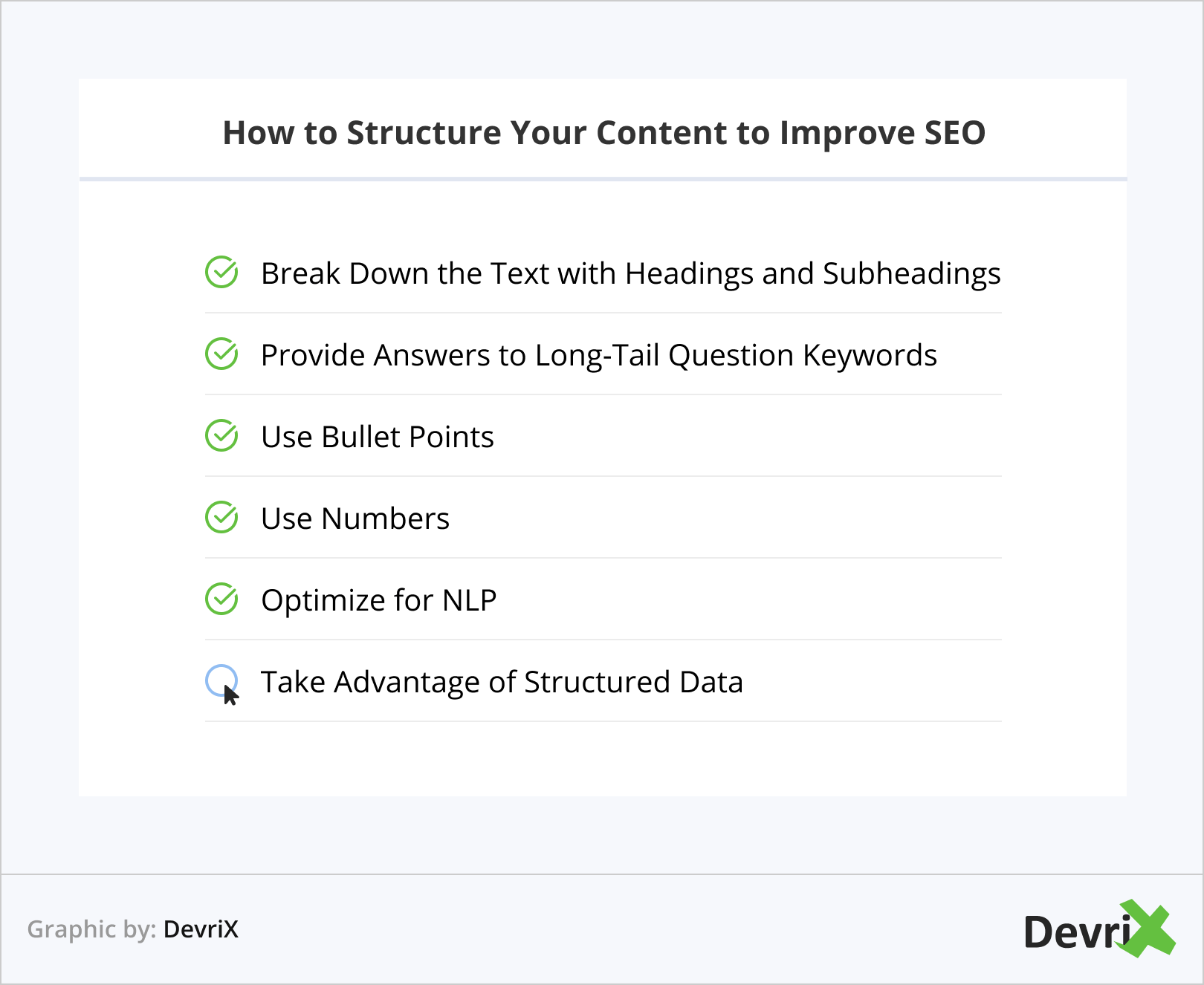Click the Use Bullet Points label

tap(378, 437)
